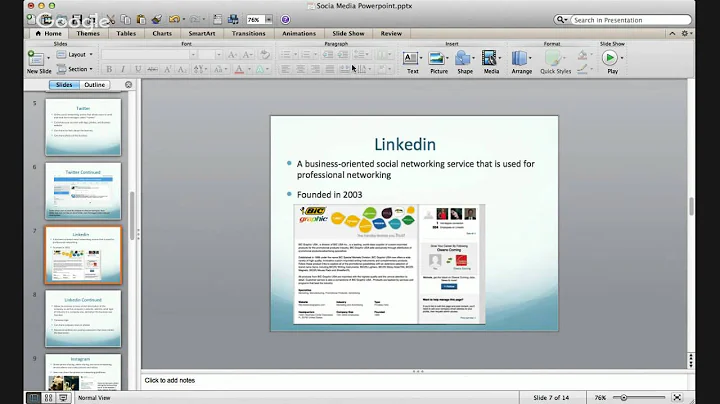Image resolution: width=720 pixels, height=404 pixels.
Task: Open the bulleted list dropdown
Action: point(295,55)
